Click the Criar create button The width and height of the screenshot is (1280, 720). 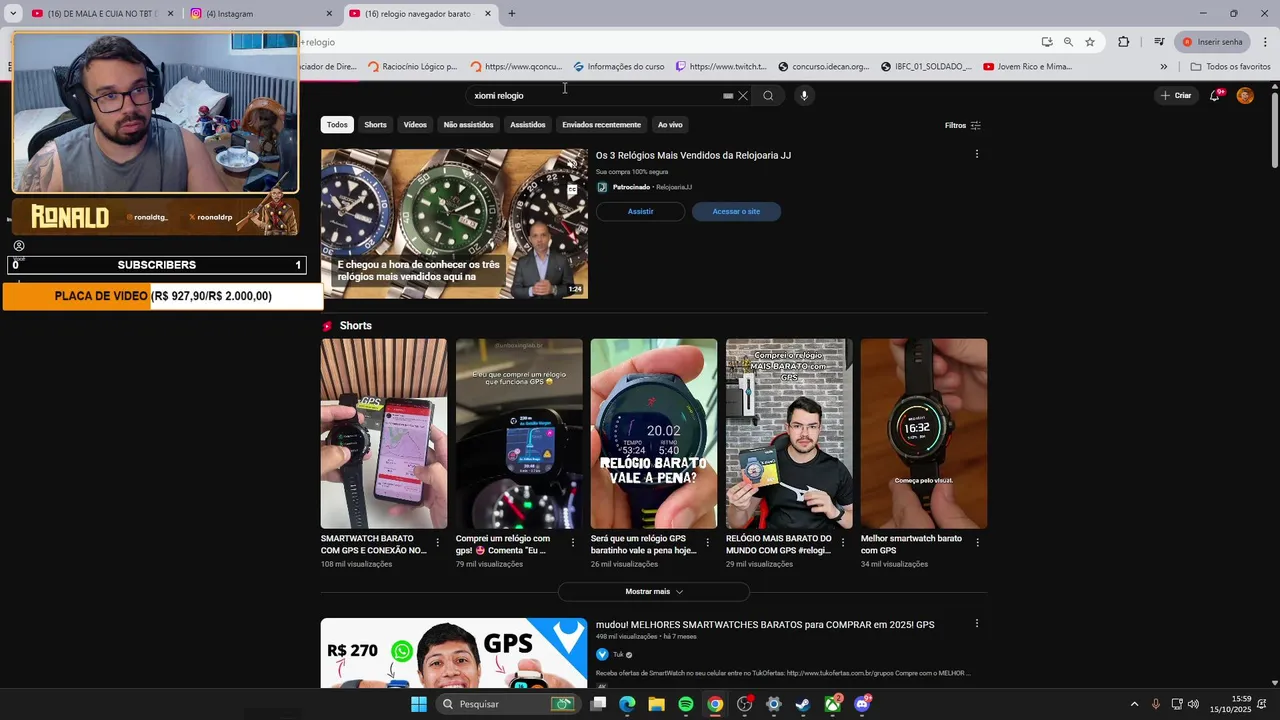(1176, 96)
